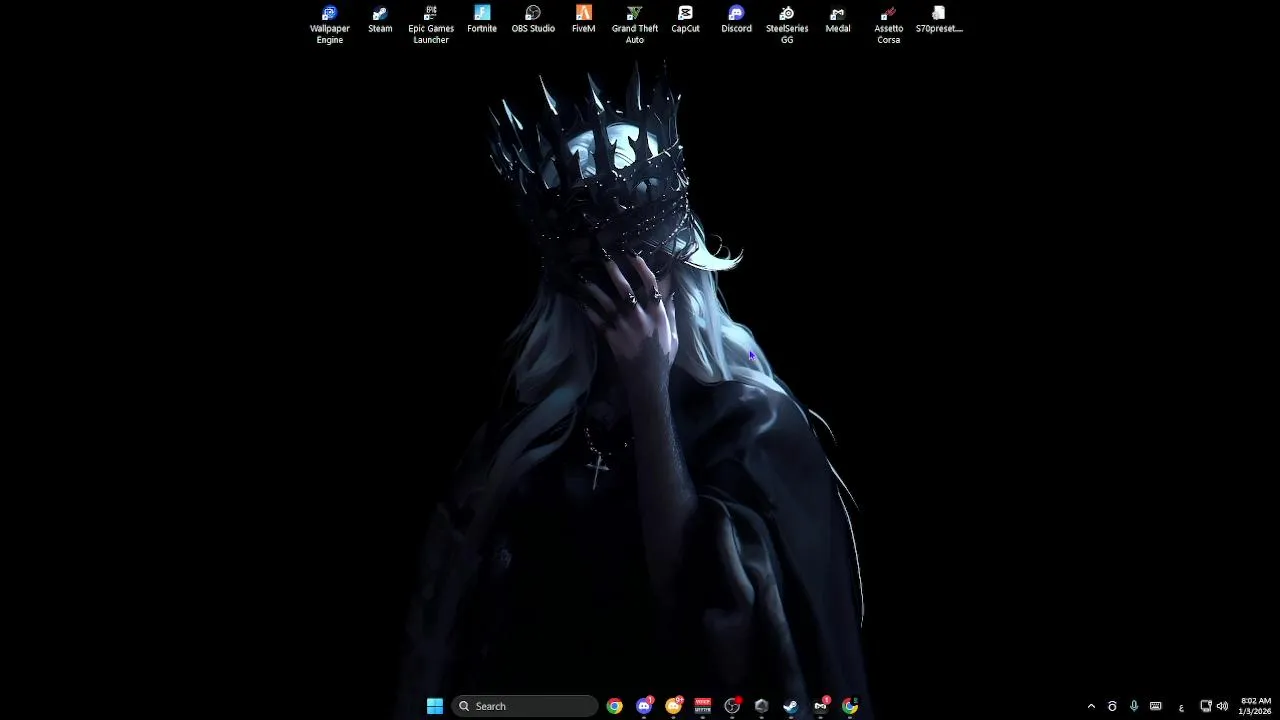Click the red taskbar app icon beside OBS

pos(703,706)
